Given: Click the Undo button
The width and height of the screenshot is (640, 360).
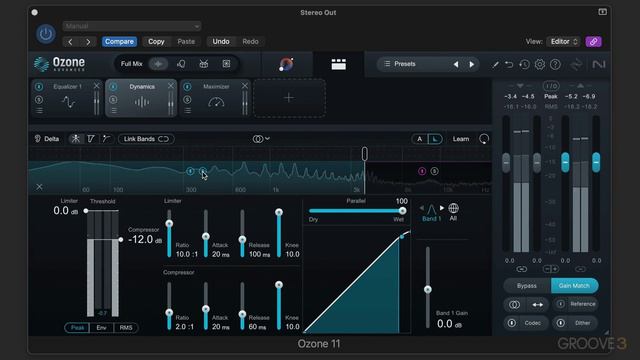Looking at the screenshot, I should pos(221,42).
